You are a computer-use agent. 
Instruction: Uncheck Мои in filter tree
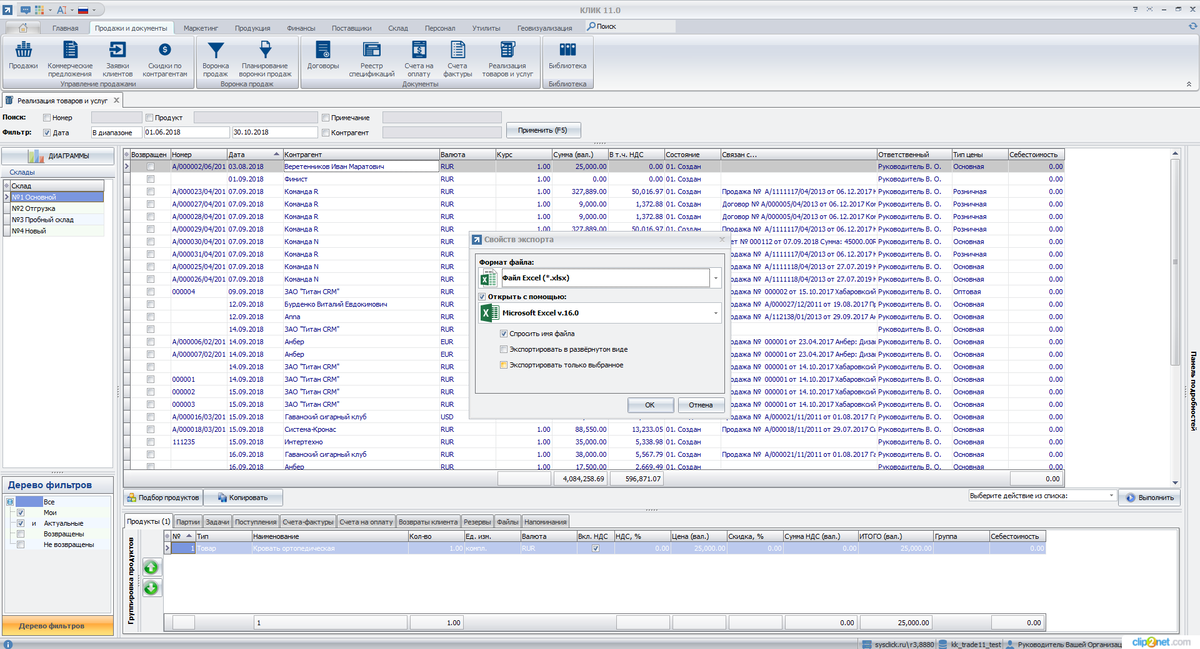(x=20, y=512)
